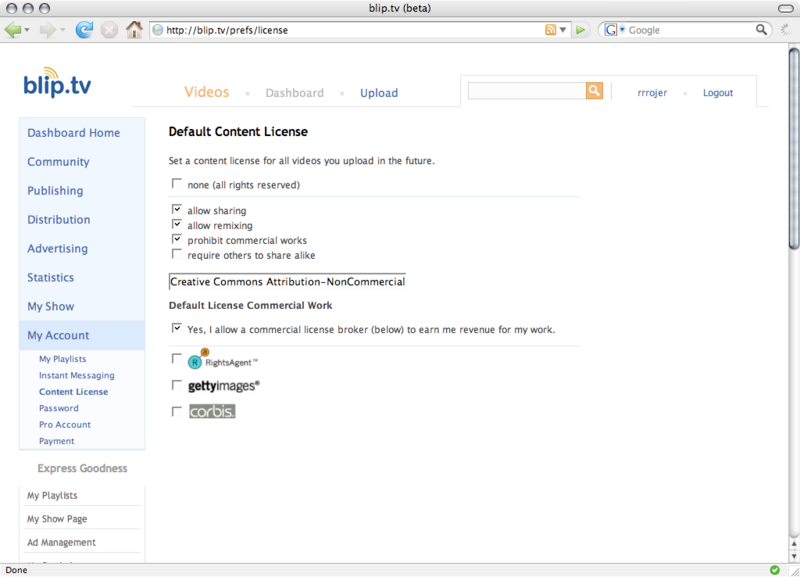Open My Account in the sidebar
Screen dimensions: 800x577
pos(58,335)
